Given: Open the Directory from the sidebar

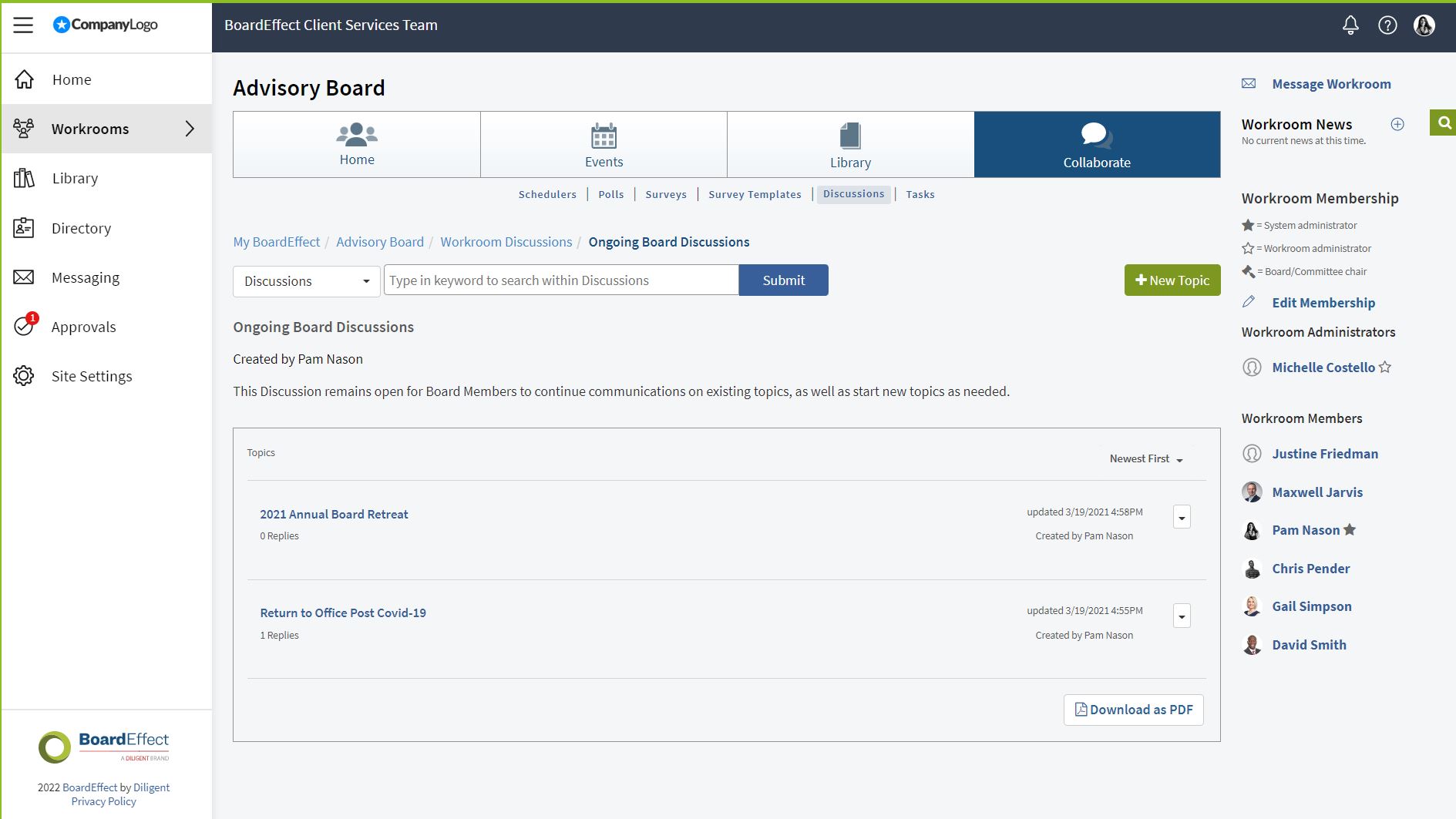Looking at the screenshot, I should tap(80, 227).
